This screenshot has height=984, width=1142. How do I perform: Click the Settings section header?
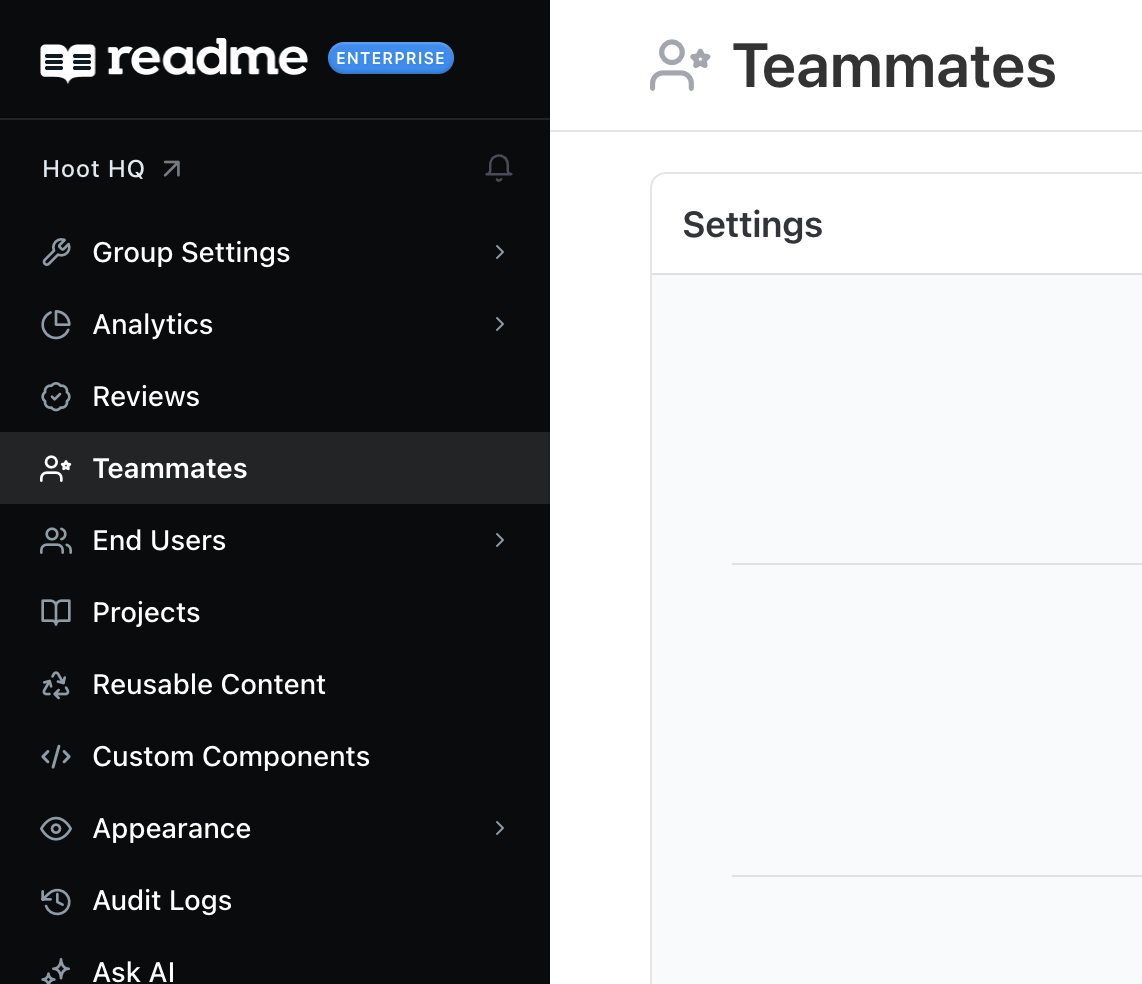click(752, 224)
